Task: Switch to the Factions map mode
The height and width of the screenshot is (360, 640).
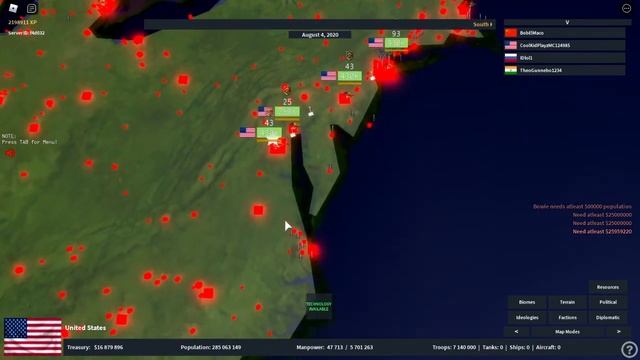Action: tap(567, 318)
